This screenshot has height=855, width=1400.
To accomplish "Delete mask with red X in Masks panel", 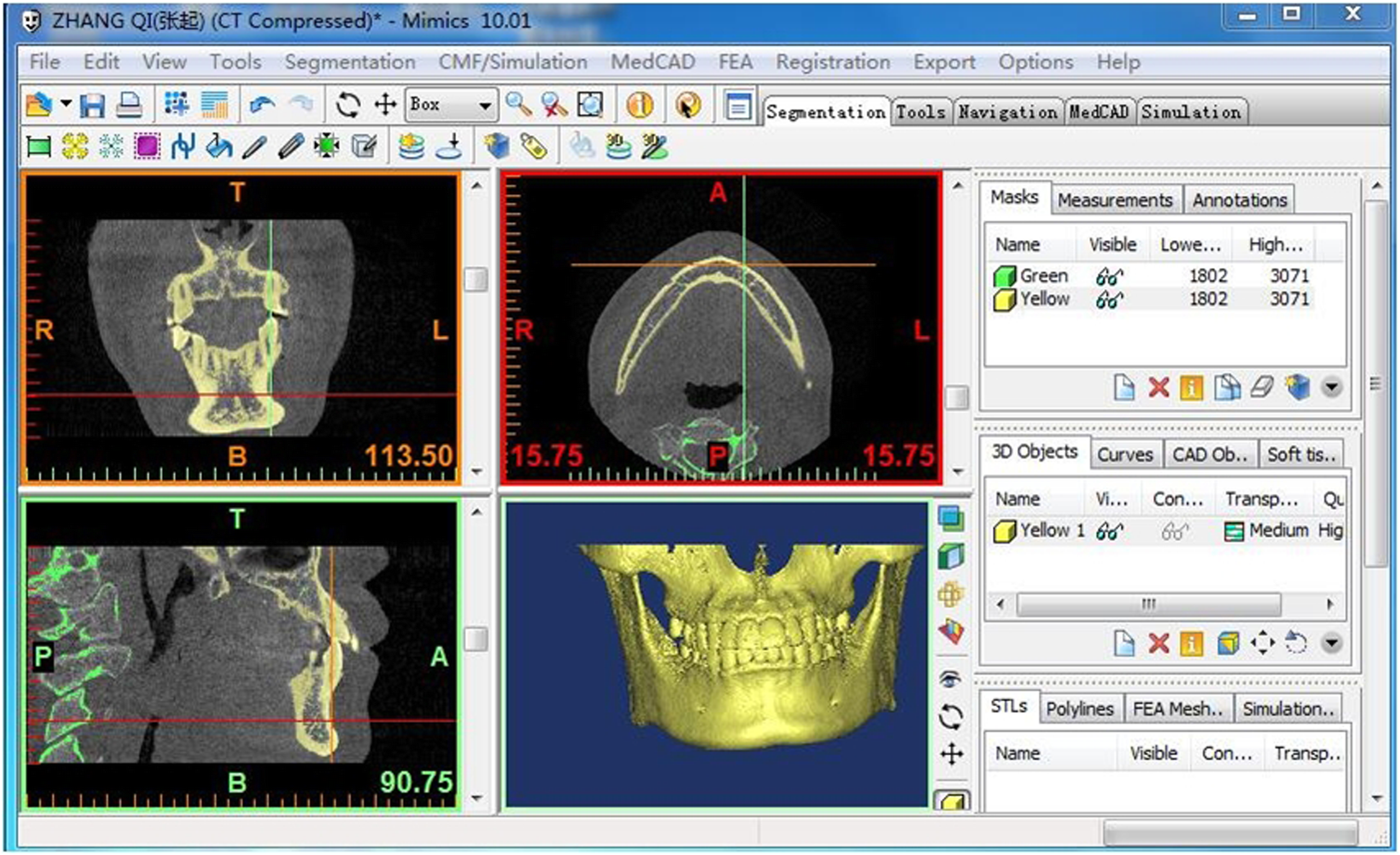I will [1158, 388].
